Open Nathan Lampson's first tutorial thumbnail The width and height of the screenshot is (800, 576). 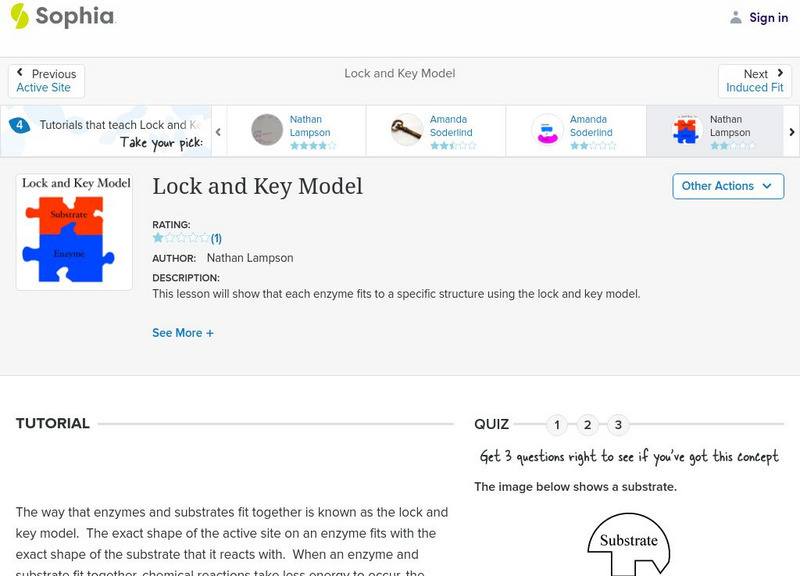tap(267, 130)
